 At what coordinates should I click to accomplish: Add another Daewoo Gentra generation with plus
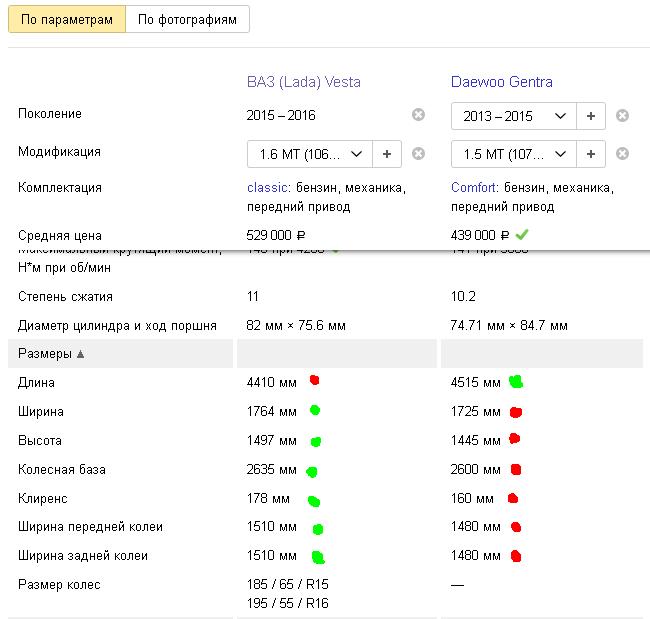click(x=591, y=116)
